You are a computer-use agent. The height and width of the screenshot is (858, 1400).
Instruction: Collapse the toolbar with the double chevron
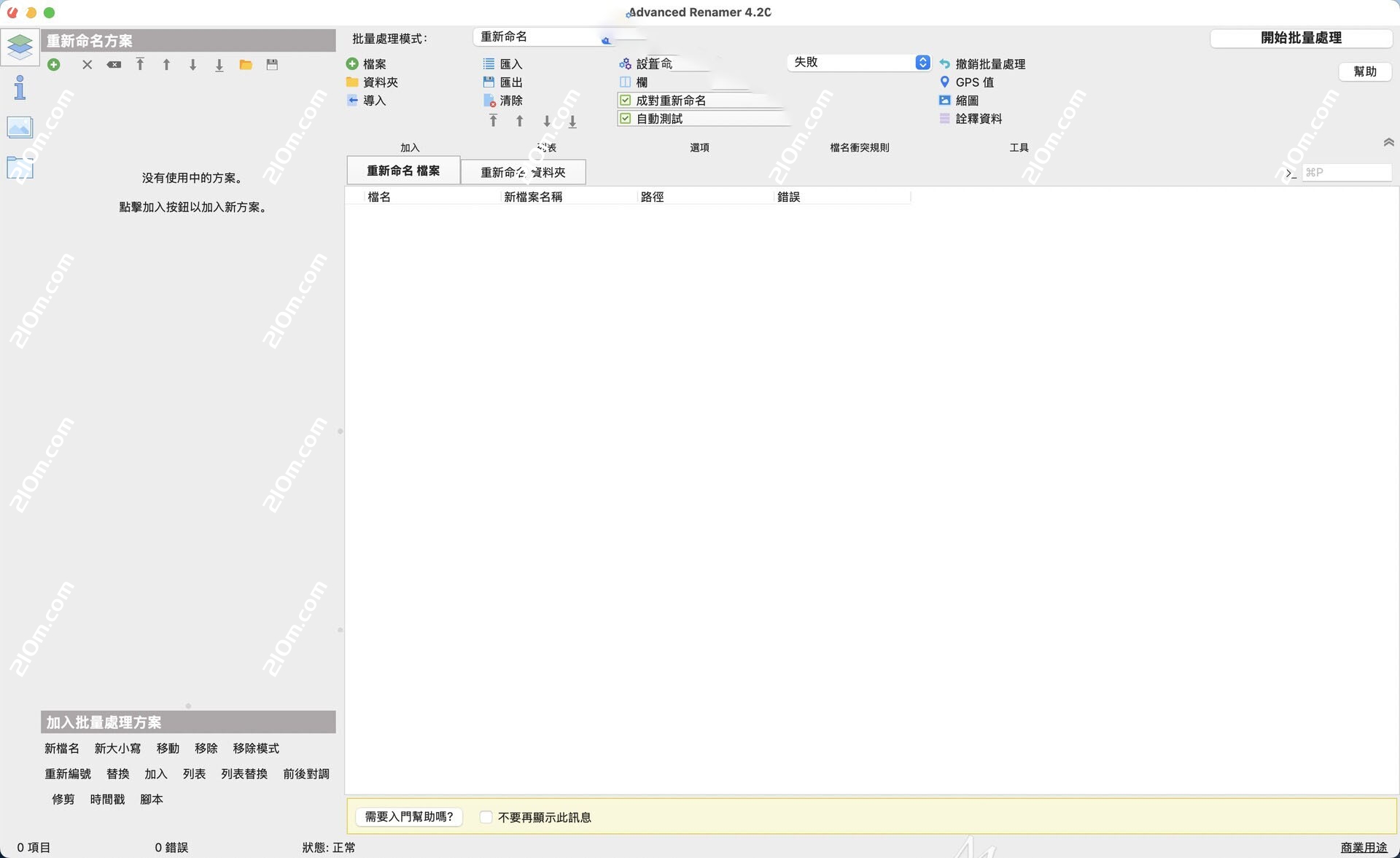pos(1389,143)
